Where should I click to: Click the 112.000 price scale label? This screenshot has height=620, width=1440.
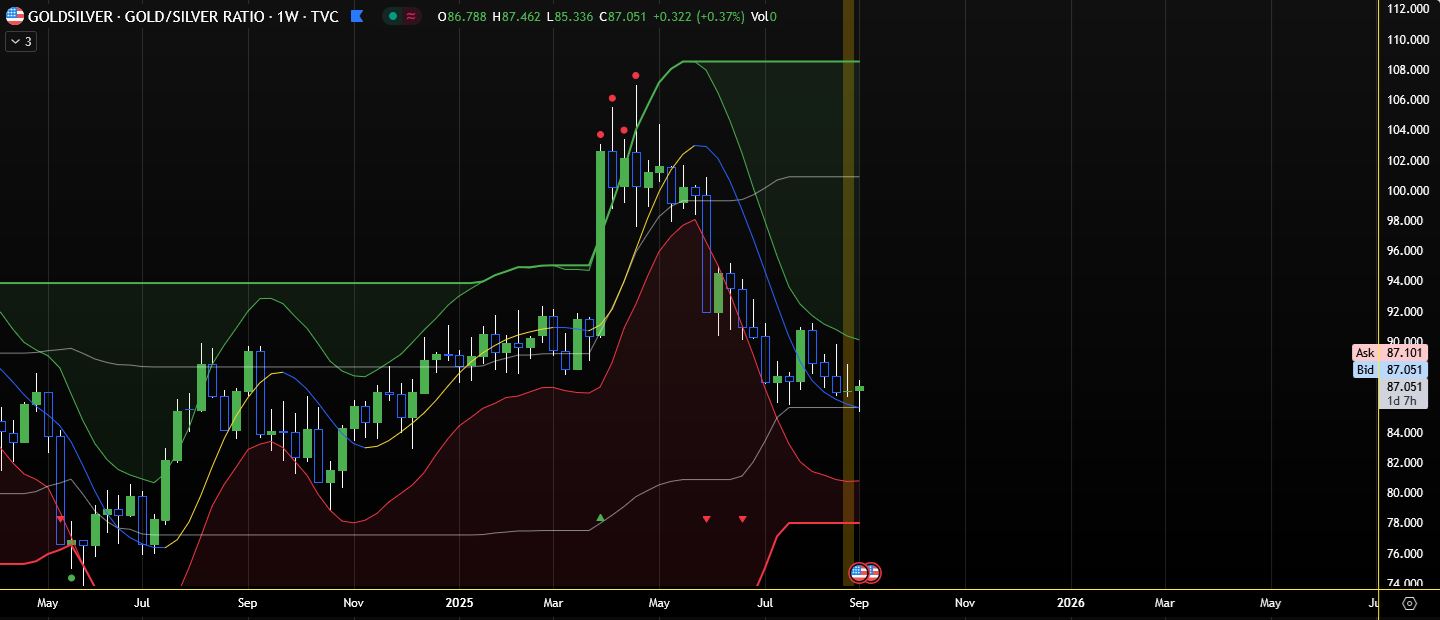[x=1406, y=9]
